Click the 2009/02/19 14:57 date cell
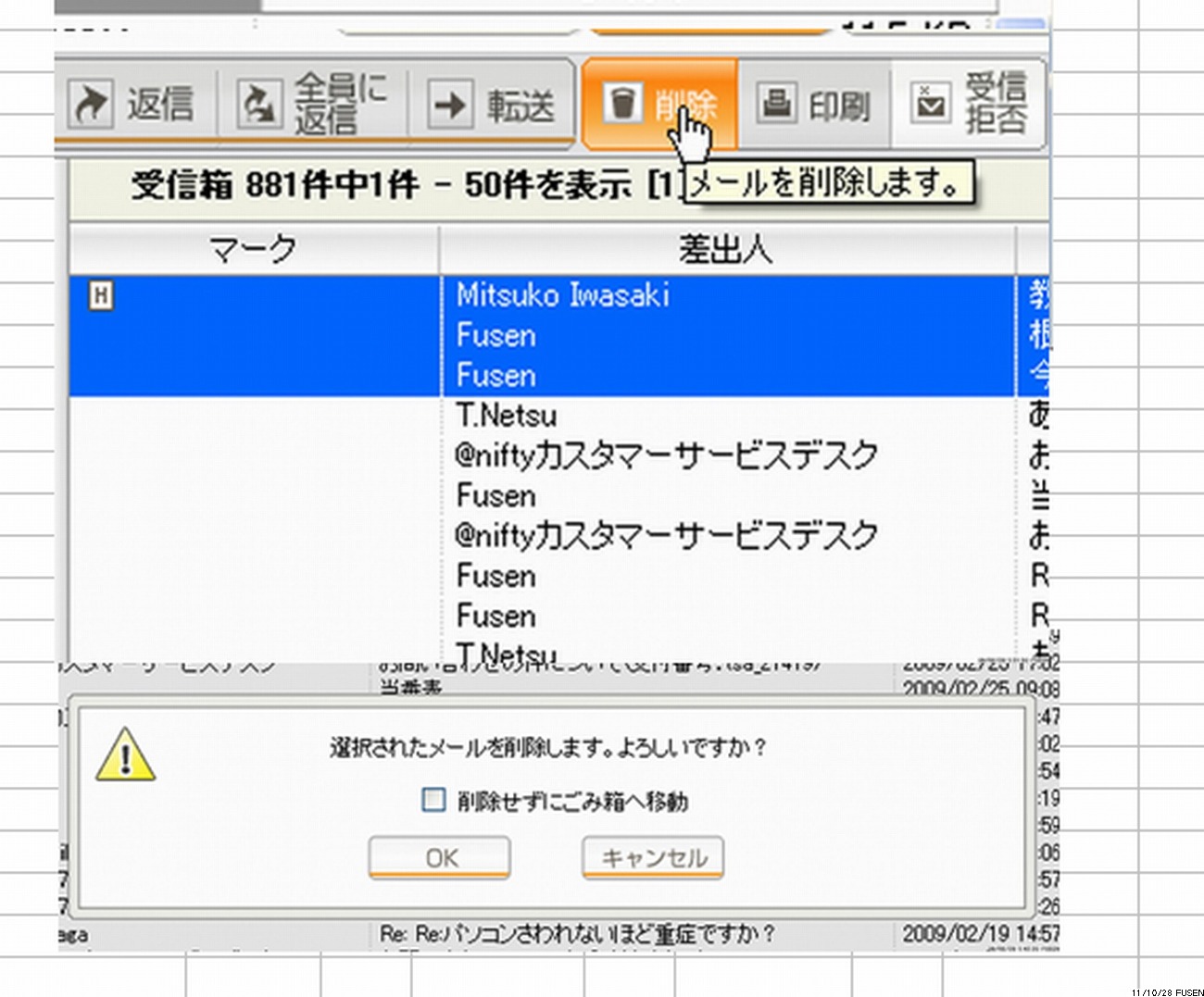The width and height of the screenshot is (1204, 997). pos(981,934)
